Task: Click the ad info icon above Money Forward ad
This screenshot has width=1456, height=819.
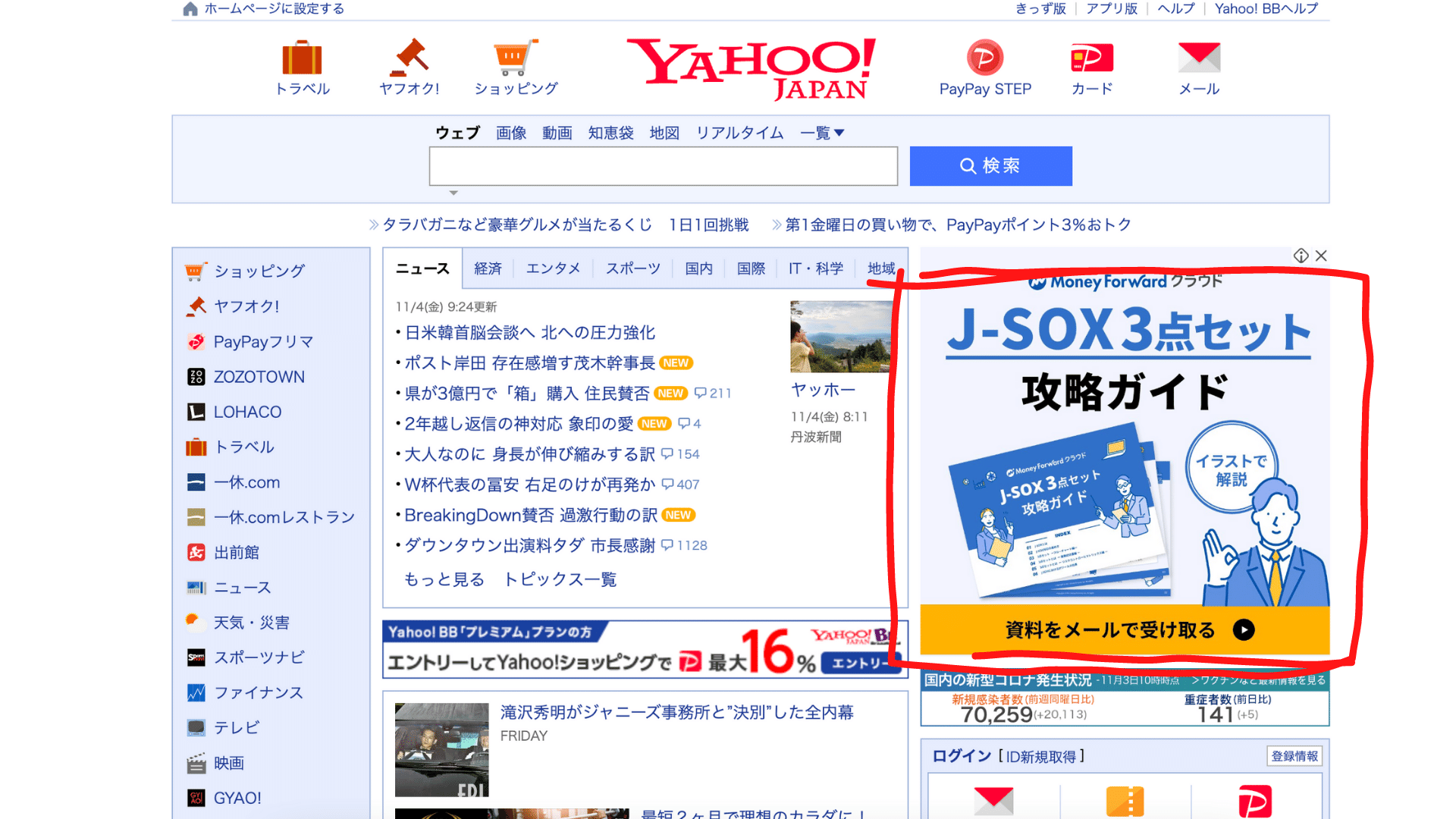Action: (1301, 256)
